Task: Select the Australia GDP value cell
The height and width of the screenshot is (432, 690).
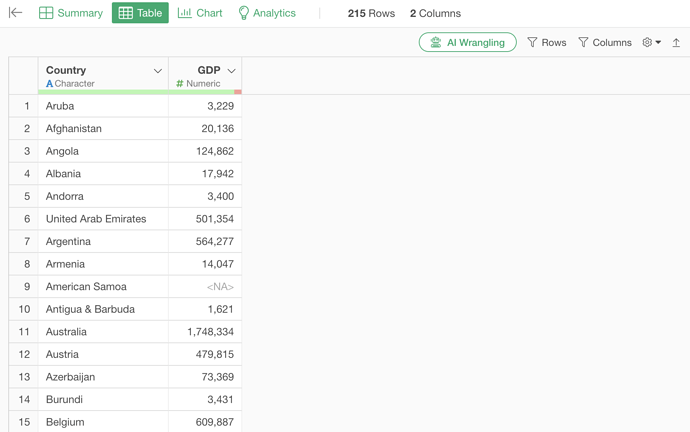Action: point(205,332)
